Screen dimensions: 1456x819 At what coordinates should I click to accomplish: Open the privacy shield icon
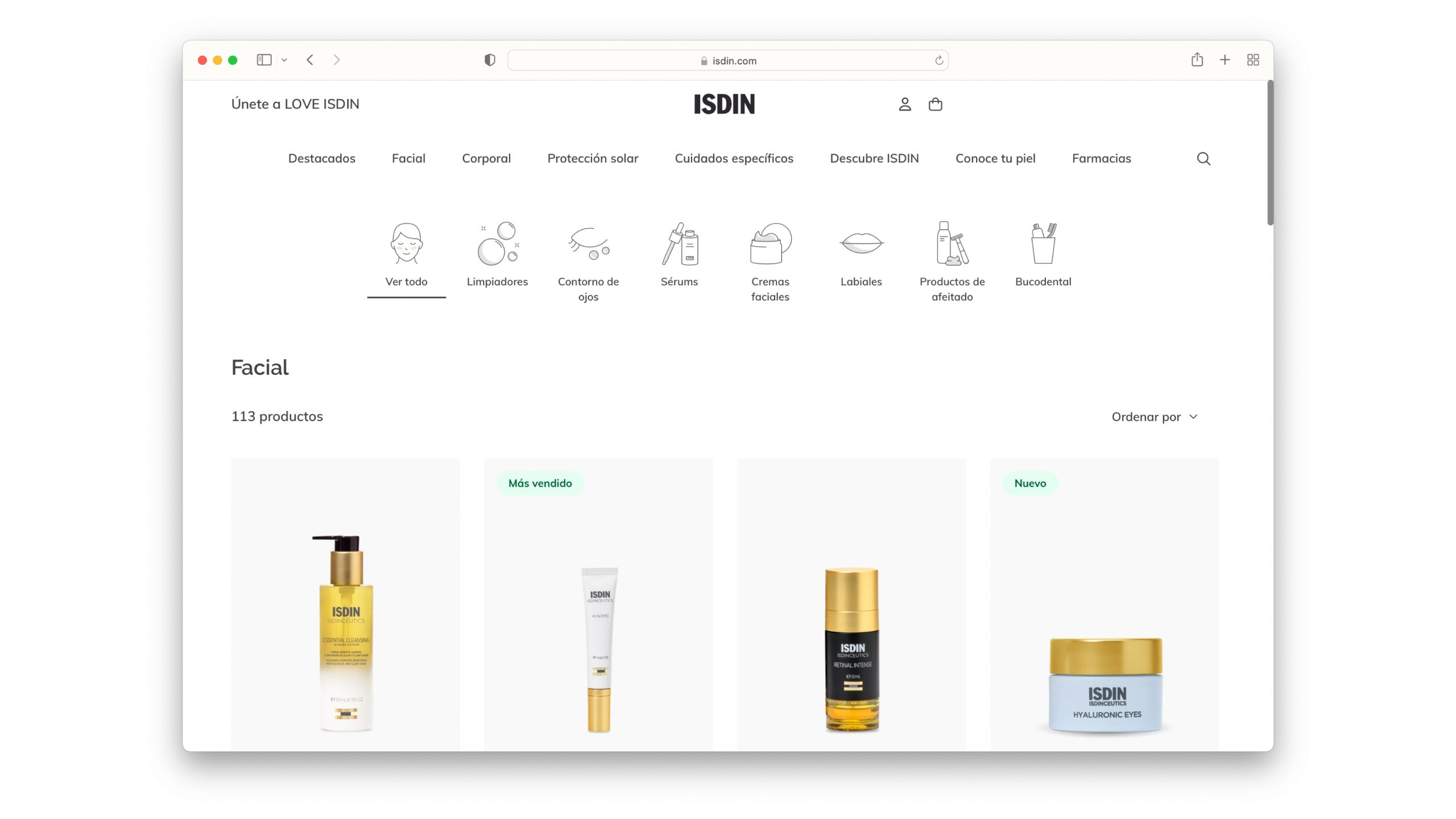coord(490,60)
